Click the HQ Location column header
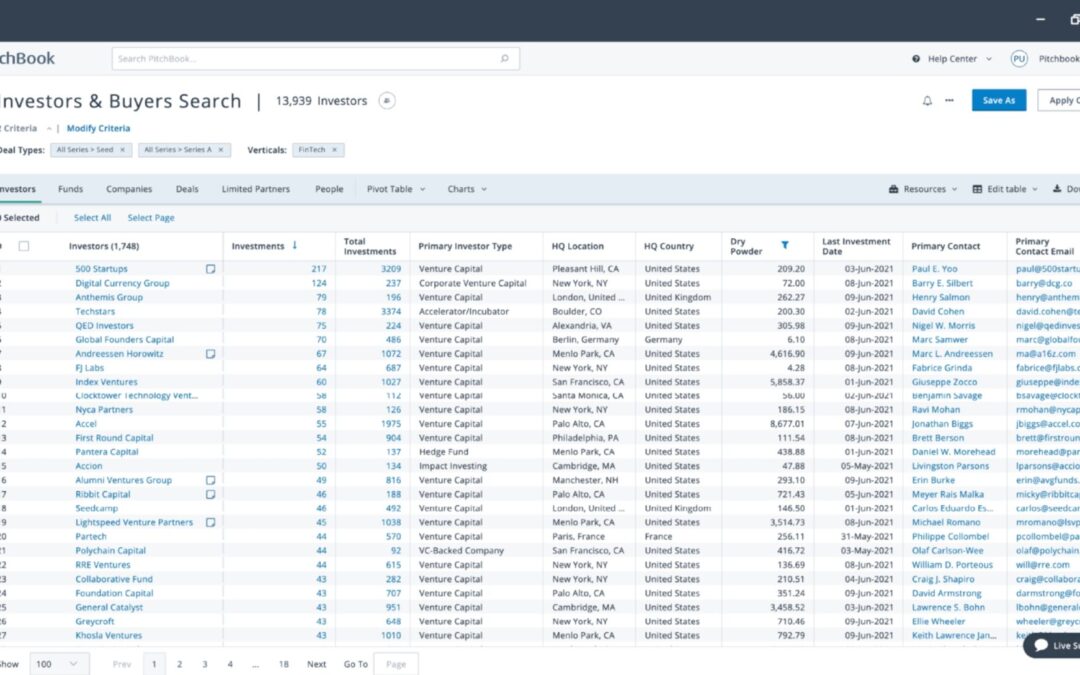Image resolution: width=1080 pixels, height=675 pixels. (577, 246)
